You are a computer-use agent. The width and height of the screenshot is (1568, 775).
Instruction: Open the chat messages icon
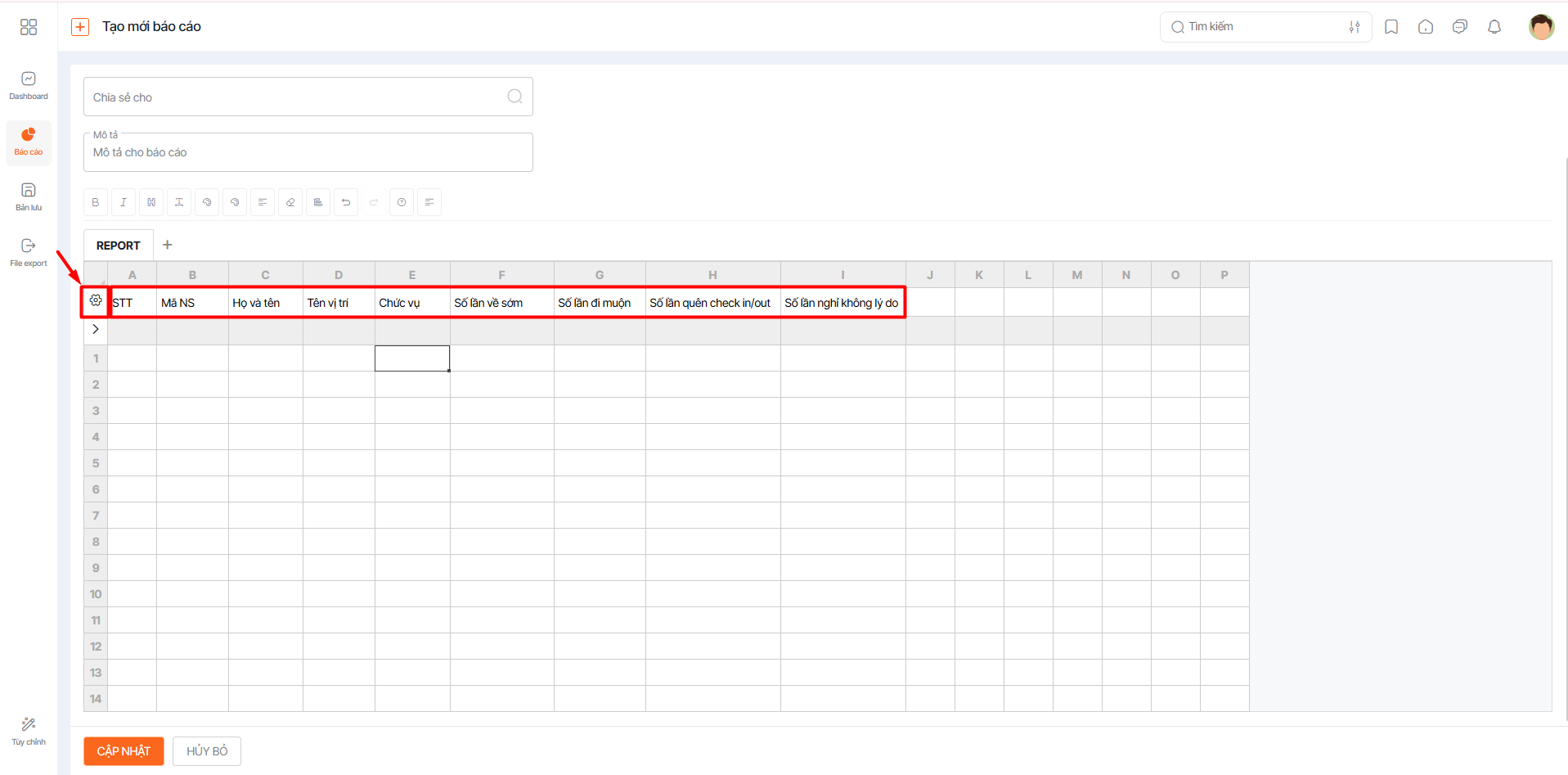[1459, 27]
